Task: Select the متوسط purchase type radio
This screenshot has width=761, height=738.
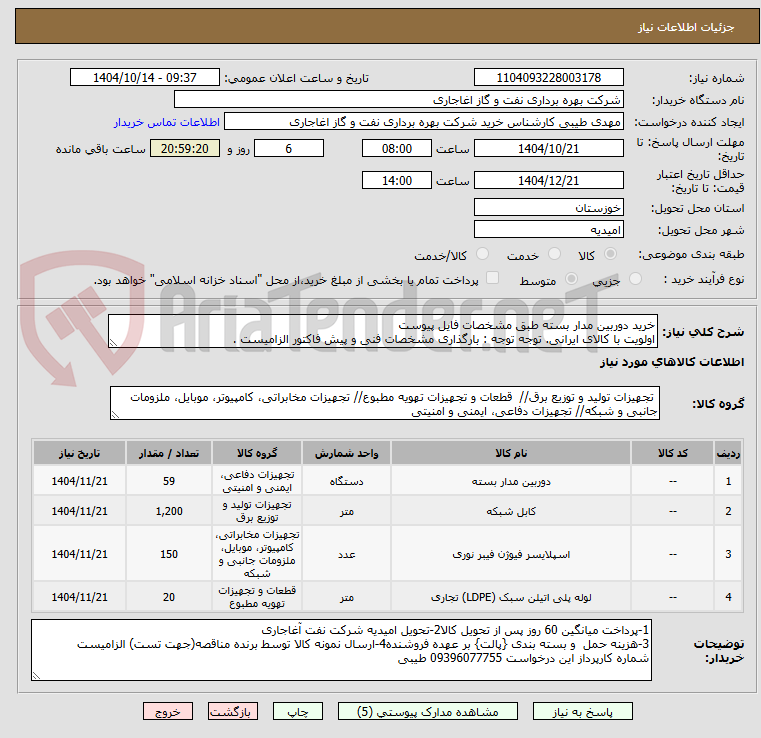Action: [572, 279]
